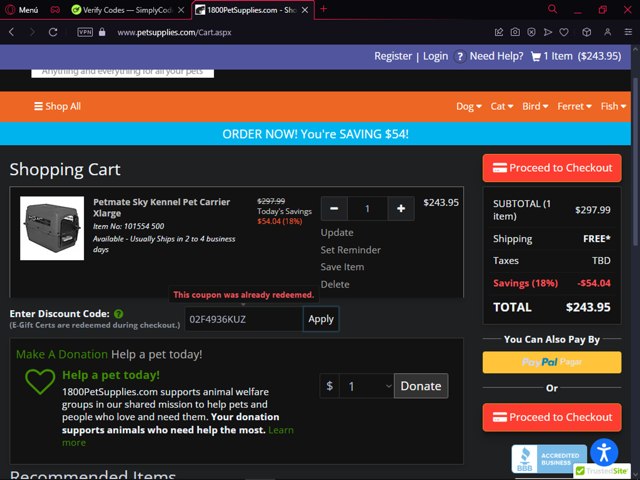Toggle the VPN badge
Image resolution: width=640 pixels, height=480 pixels.
(x=85, y=32)
